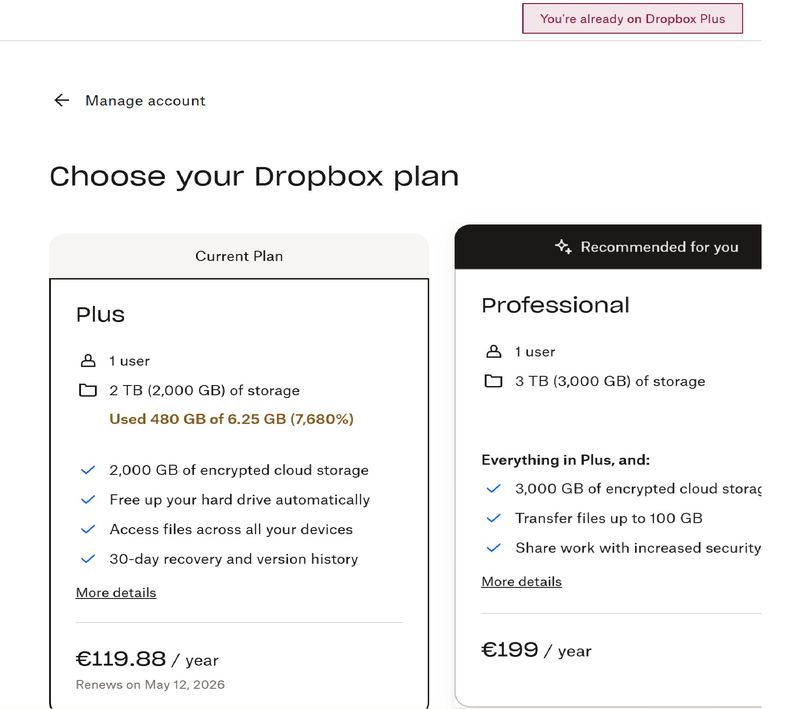Click the folder icon in Plus plan
The height and width of the screenshot is (709, 800).
[88, 390]
